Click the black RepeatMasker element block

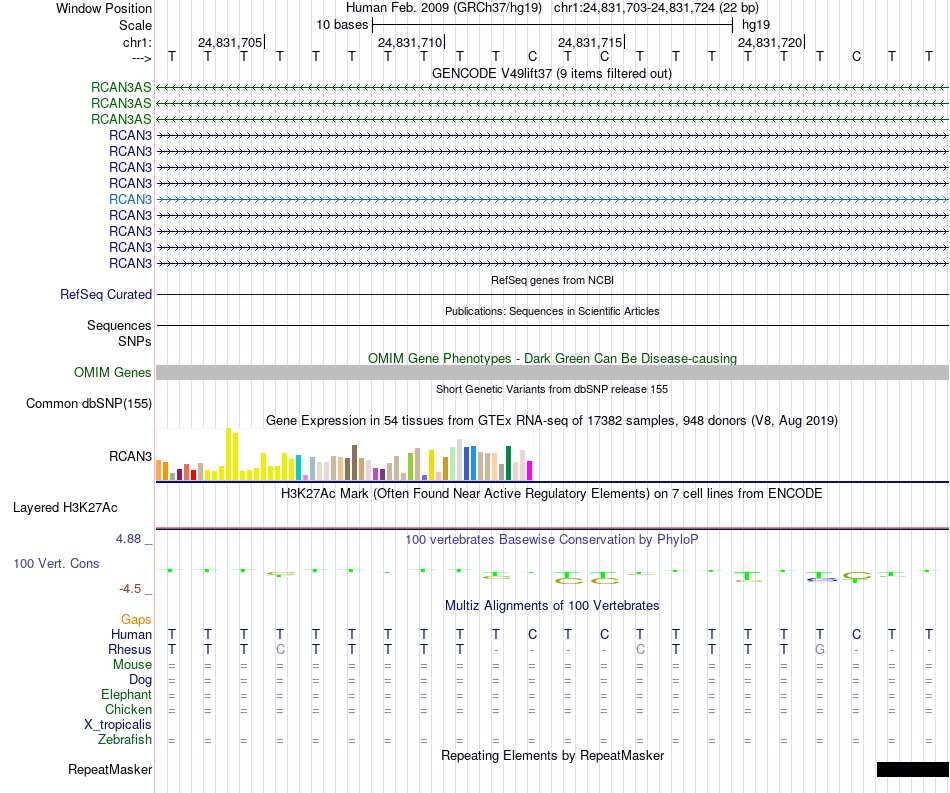pos(912,769)
